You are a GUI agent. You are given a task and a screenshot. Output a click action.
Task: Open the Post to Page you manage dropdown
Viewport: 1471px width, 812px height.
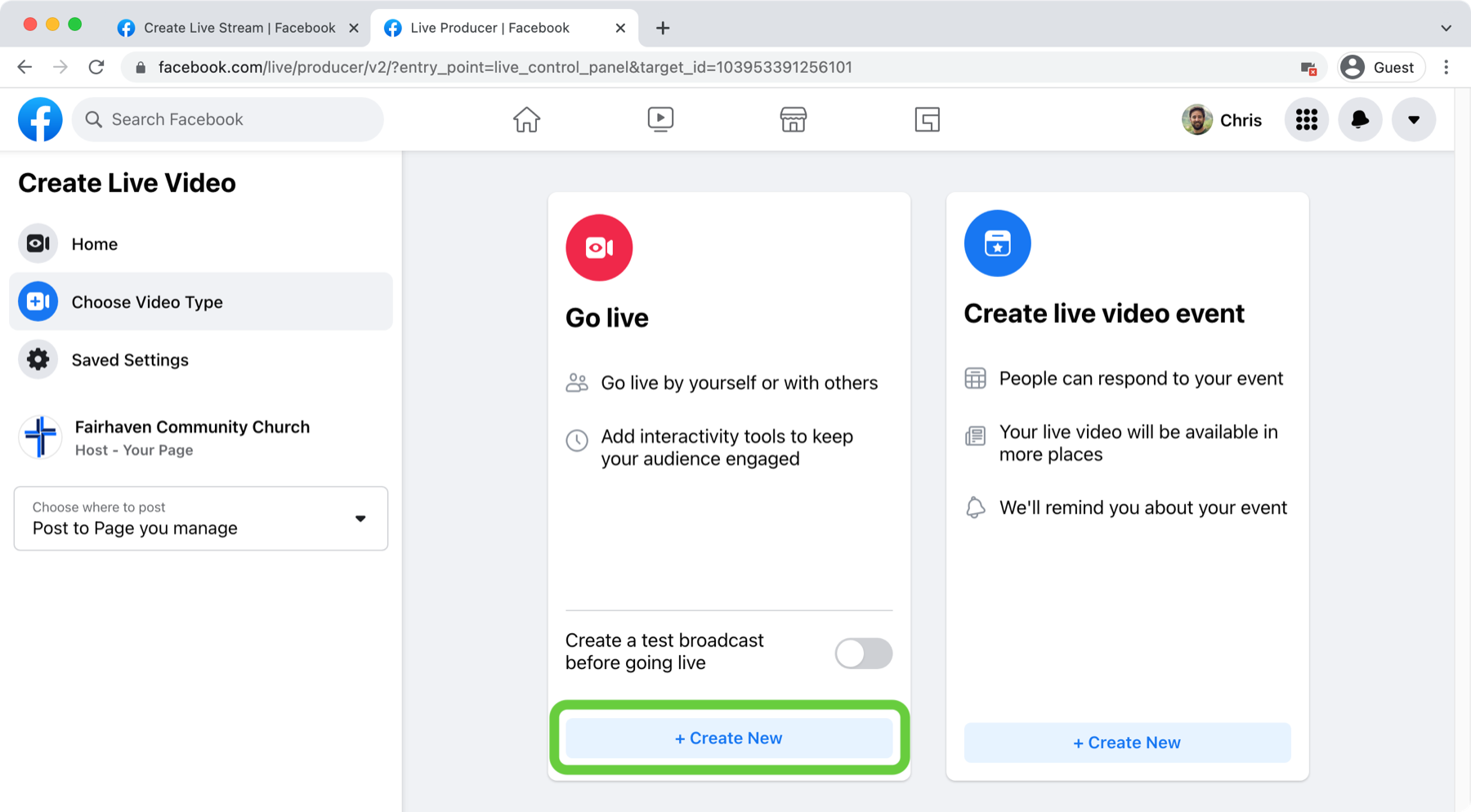point(200,518)
